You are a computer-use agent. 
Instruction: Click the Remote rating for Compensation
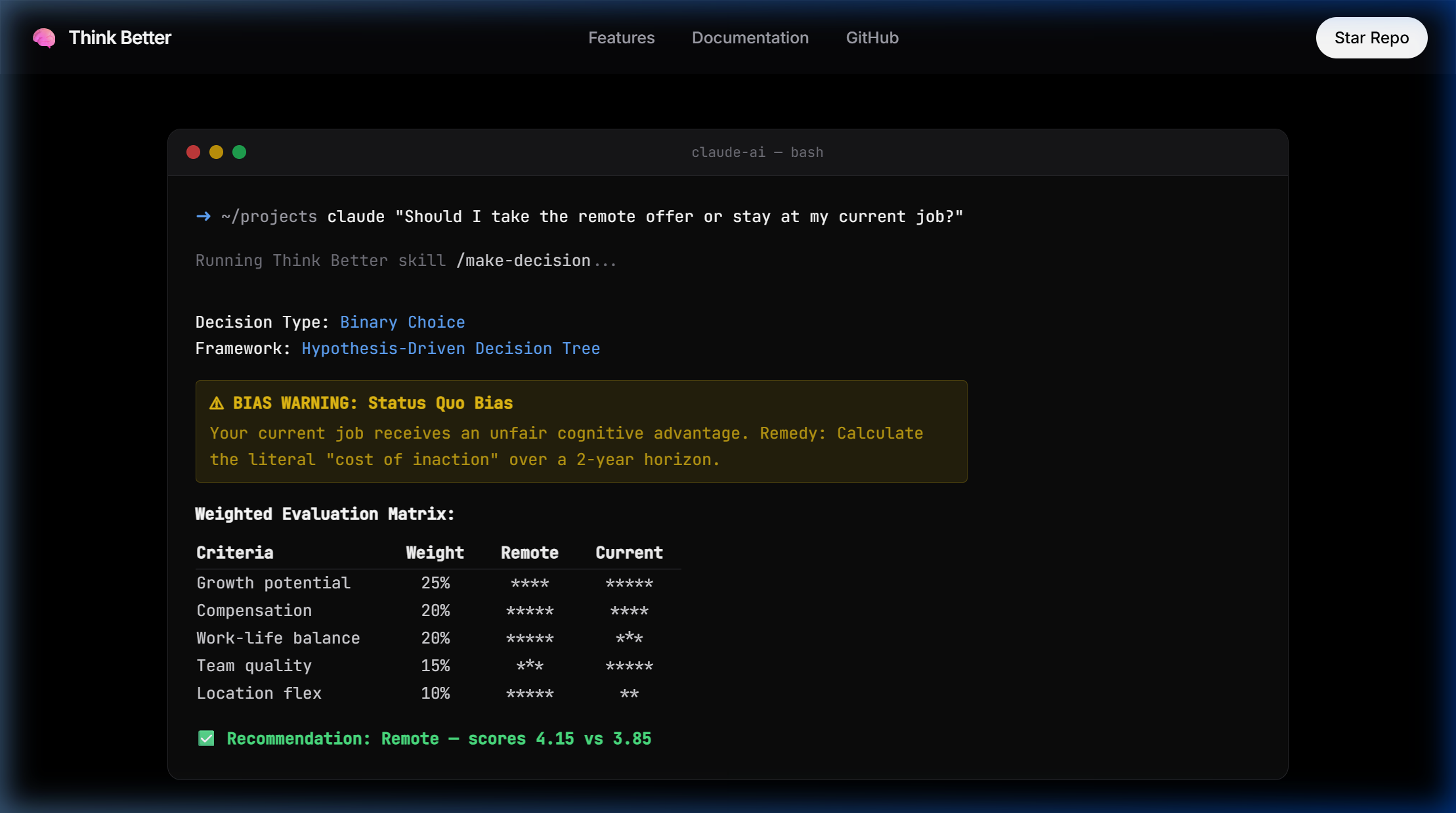(x=530, y=611)
